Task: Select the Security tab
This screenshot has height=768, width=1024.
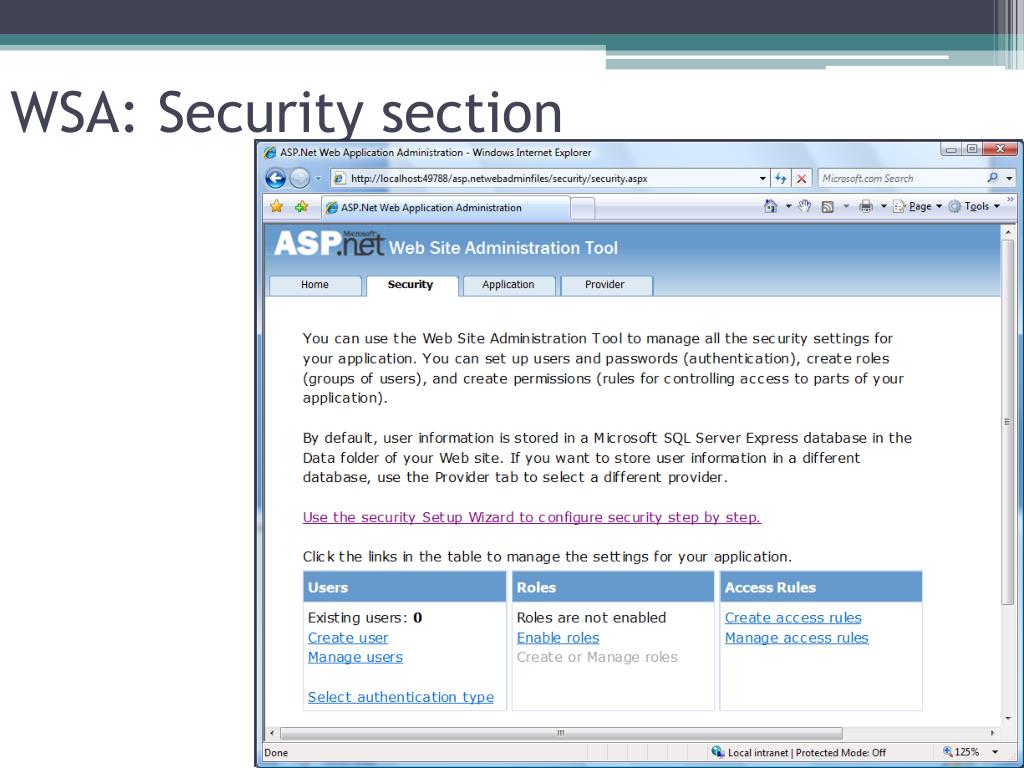Action: (411, 285)
